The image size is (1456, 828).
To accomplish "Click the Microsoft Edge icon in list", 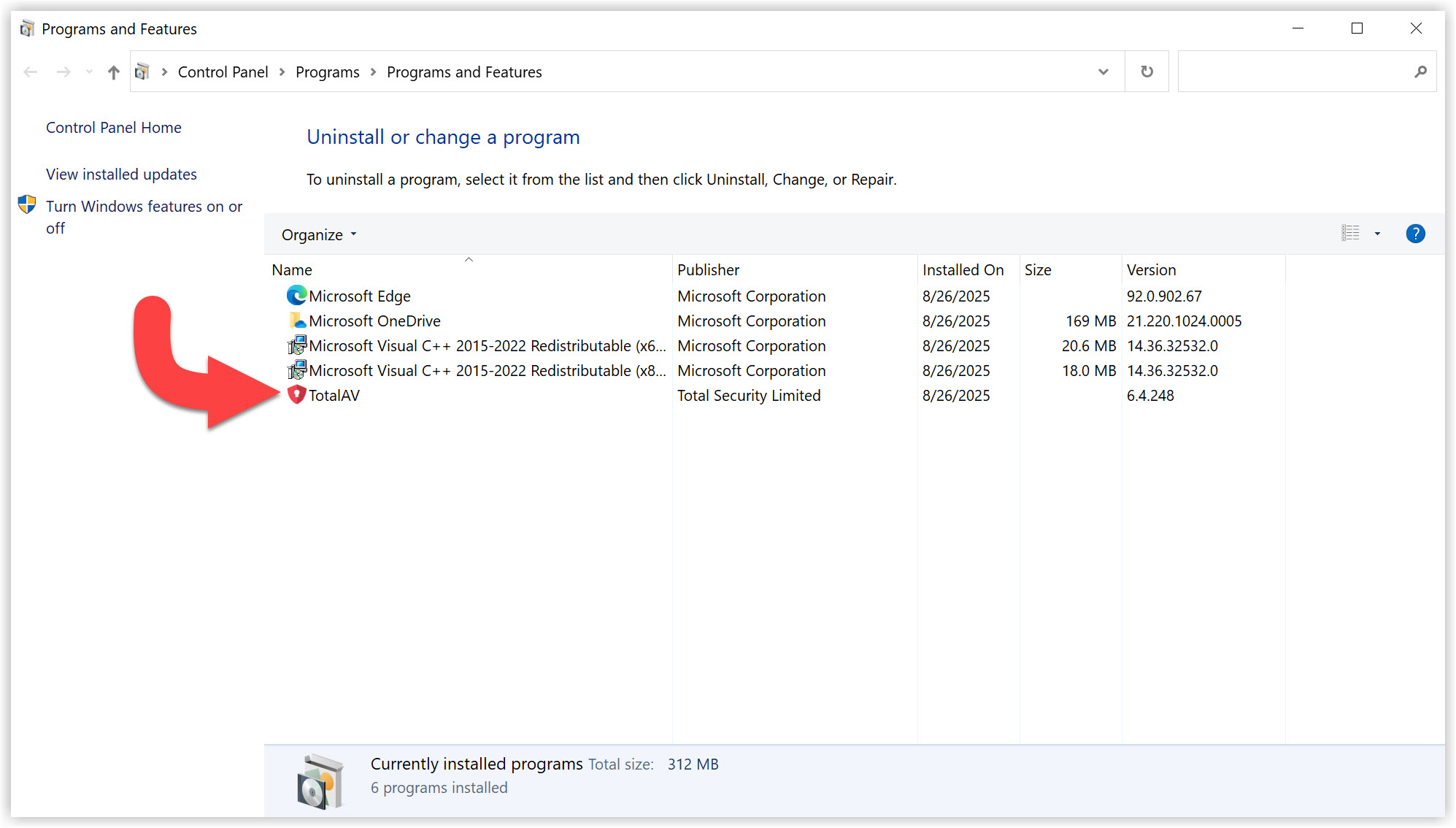I will [296, 296].
